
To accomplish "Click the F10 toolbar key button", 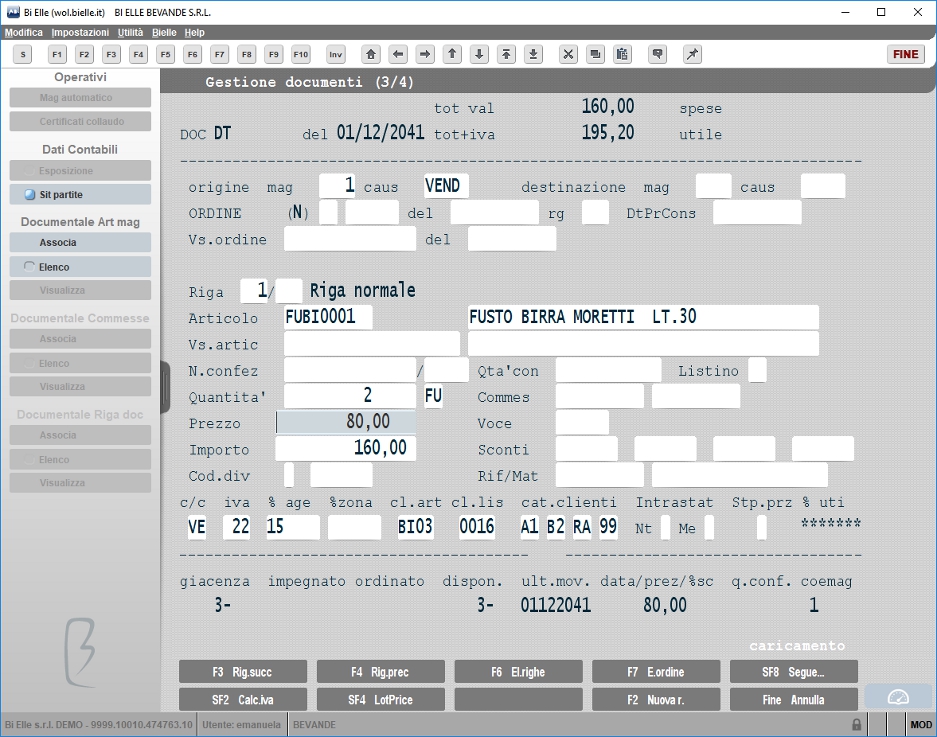I will point(301,54).
